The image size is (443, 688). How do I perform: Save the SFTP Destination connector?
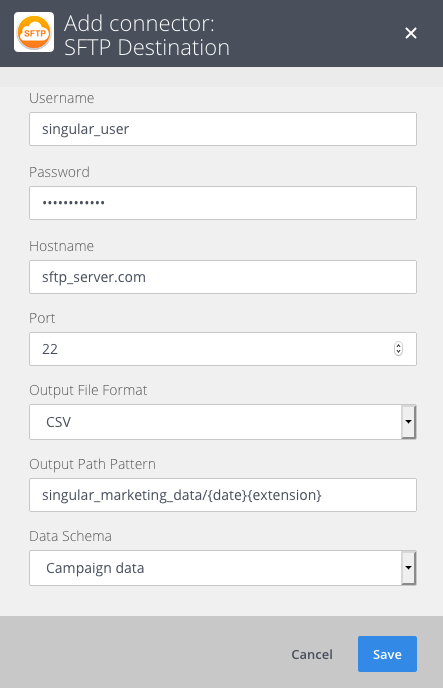click(387, 654)
